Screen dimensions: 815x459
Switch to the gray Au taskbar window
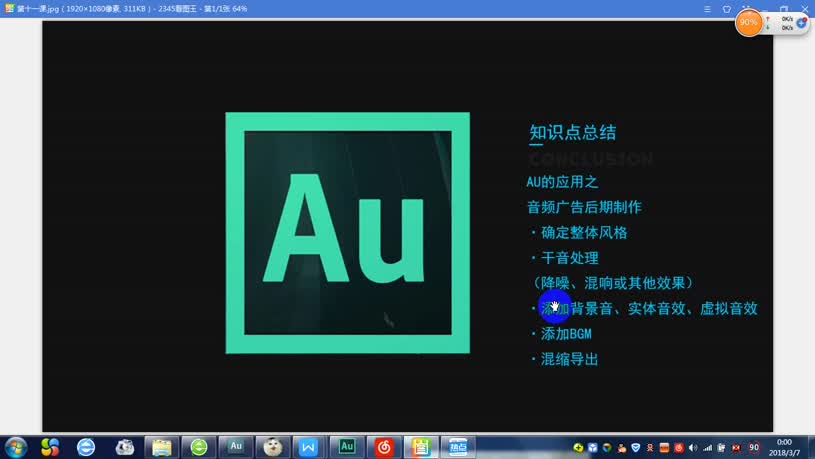click(236, 447)
